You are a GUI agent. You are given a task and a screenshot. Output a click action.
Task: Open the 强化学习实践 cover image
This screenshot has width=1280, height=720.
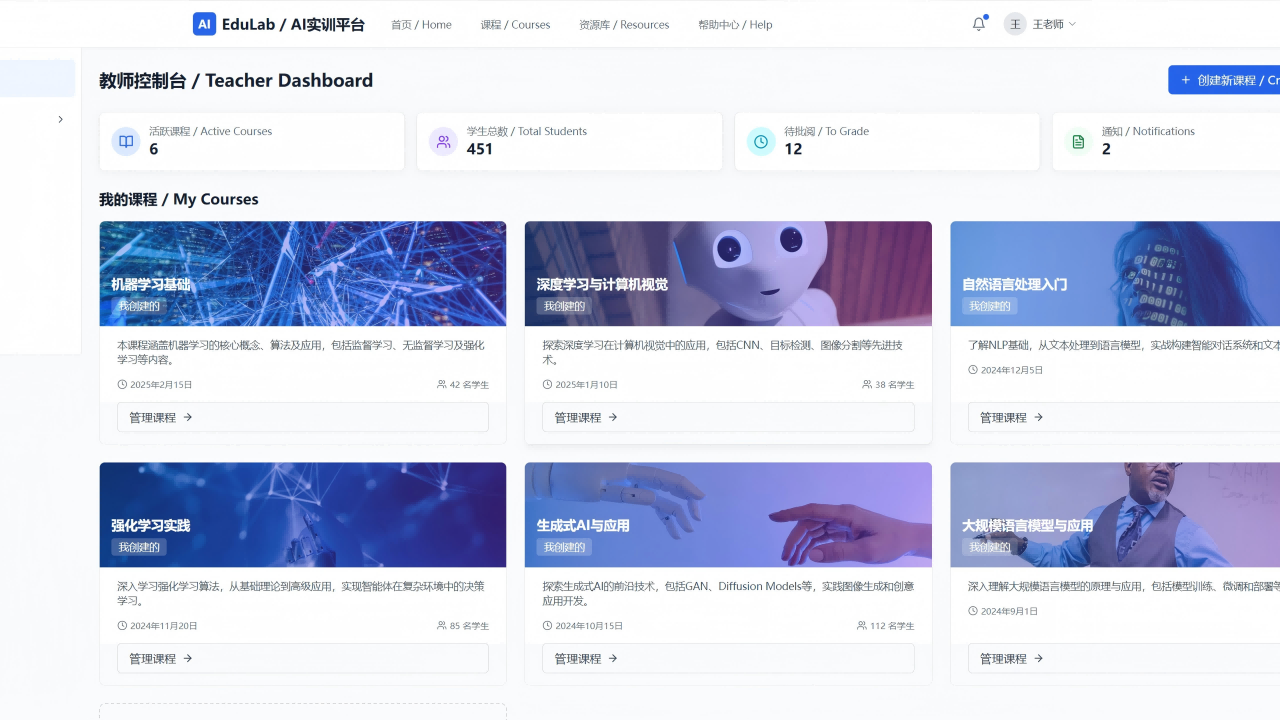click(303, 514)
